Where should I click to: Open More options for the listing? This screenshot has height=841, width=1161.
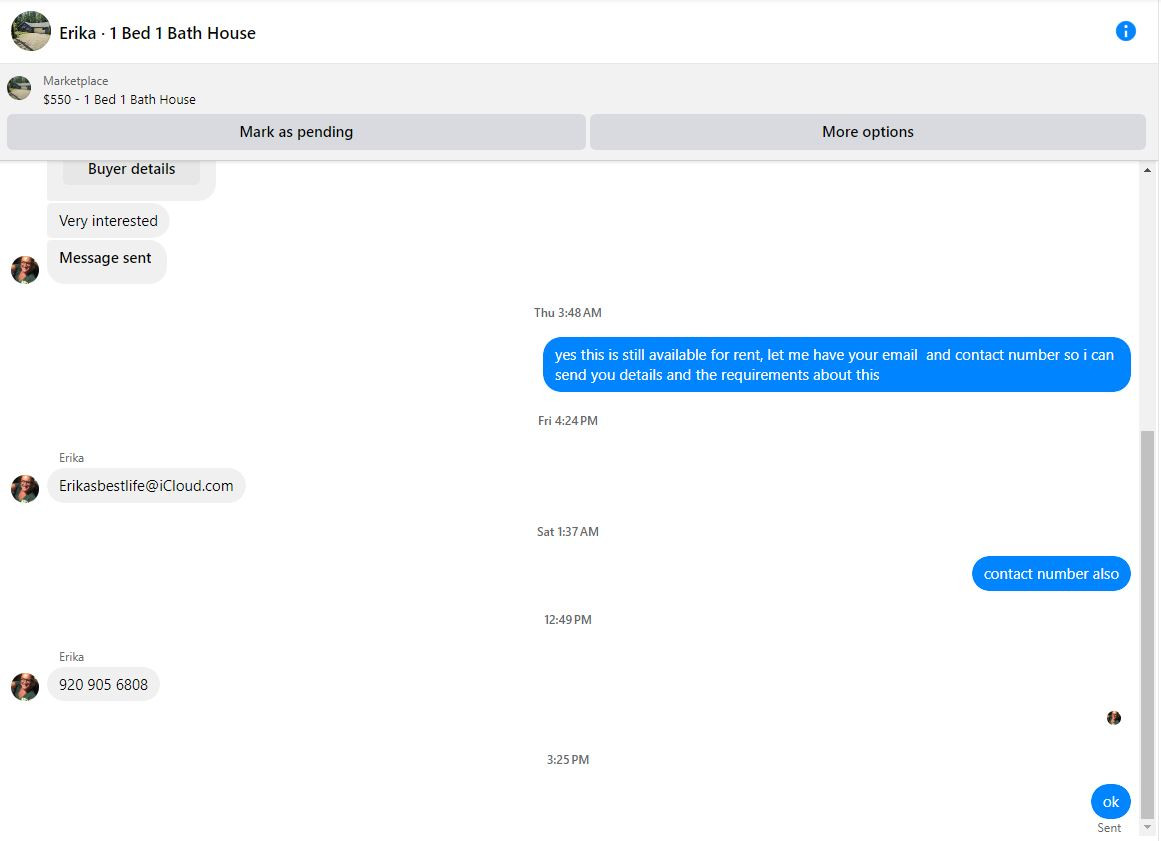868,132
